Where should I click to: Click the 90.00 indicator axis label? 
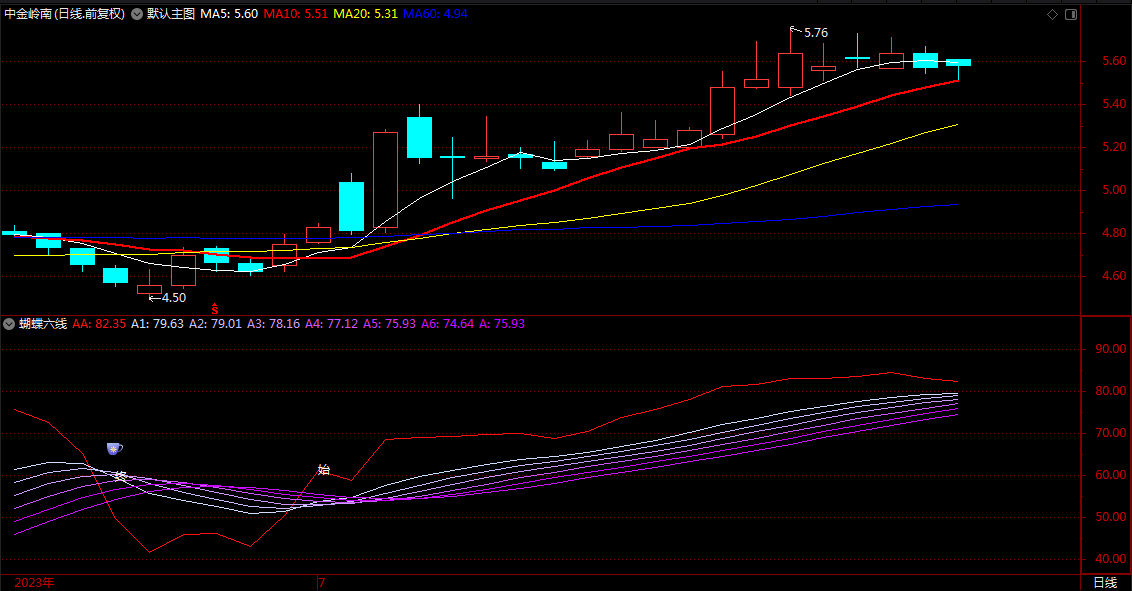[x=1110, y=349]
